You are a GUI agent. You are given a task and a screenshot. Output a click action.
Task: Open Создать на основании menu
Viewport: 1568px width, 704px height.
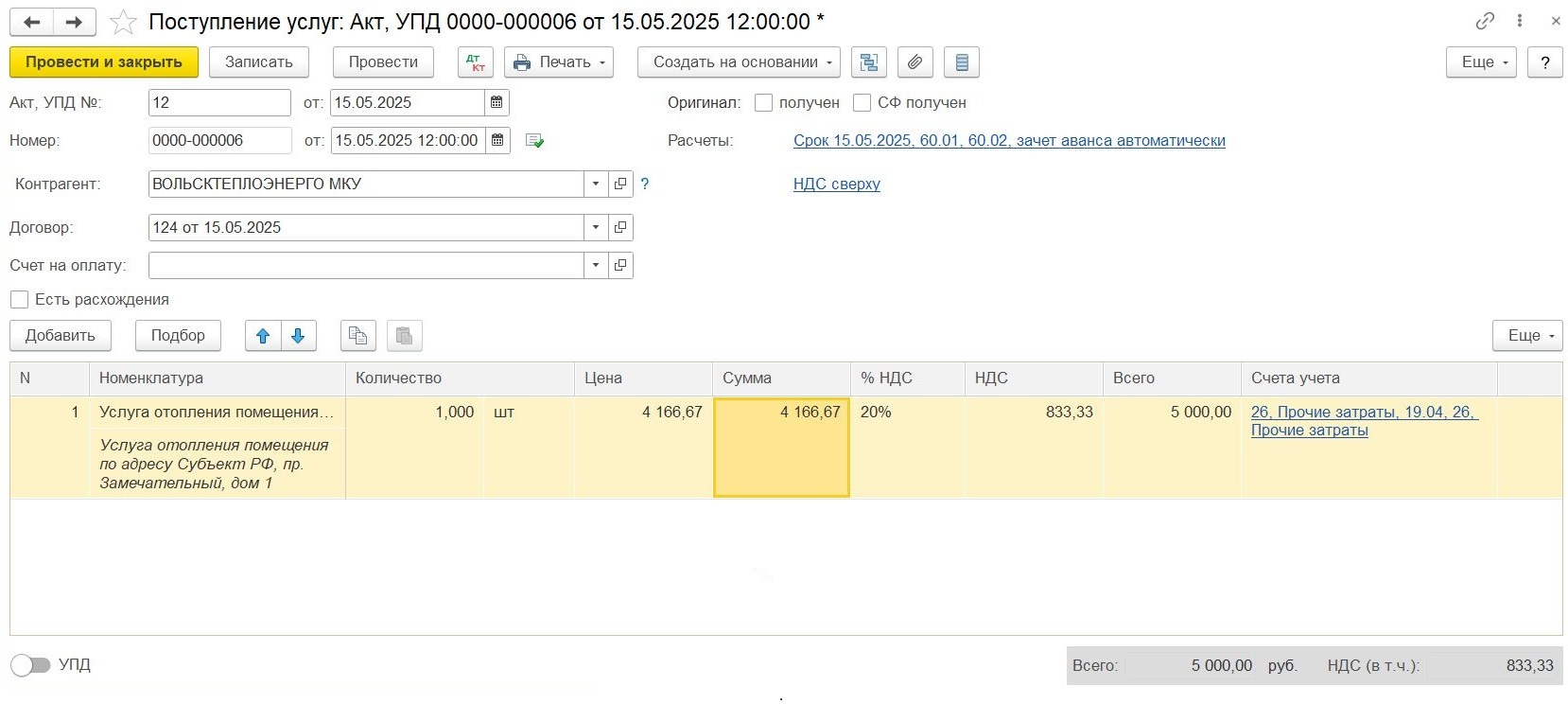coord(738,62)
